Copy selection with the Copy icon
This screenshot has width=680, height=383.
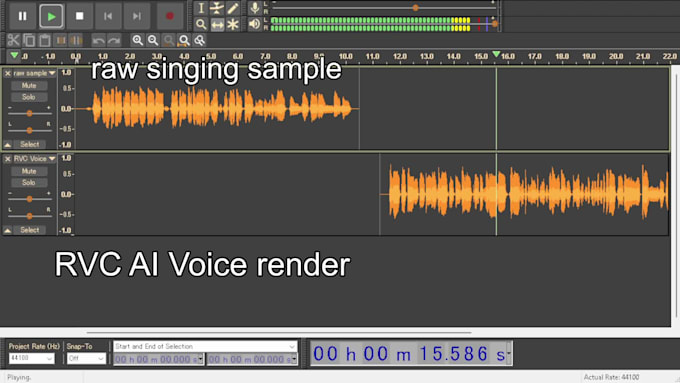(29, 40)
